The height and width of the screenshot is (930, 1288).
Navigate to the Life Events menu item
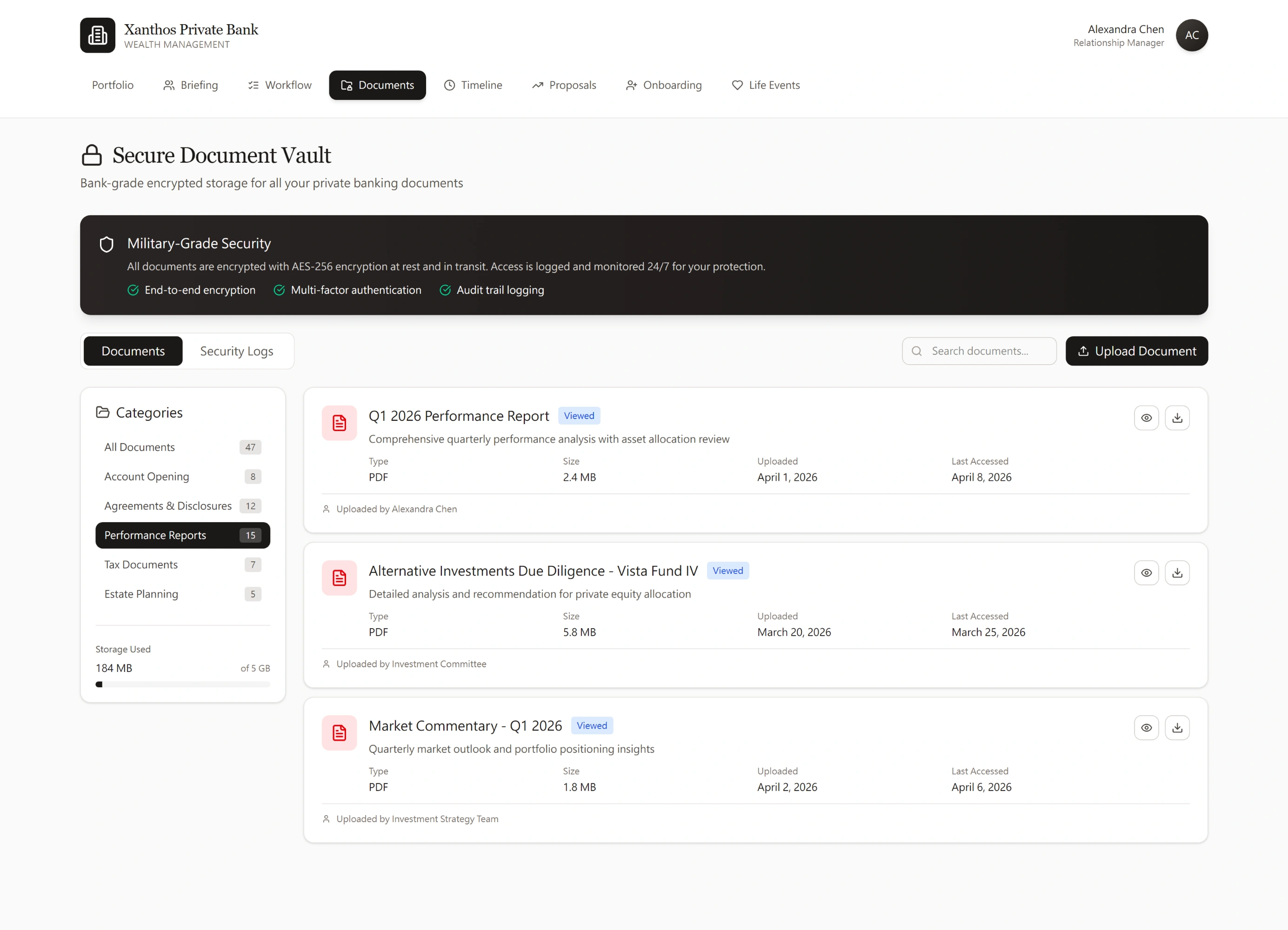[766, 85]
